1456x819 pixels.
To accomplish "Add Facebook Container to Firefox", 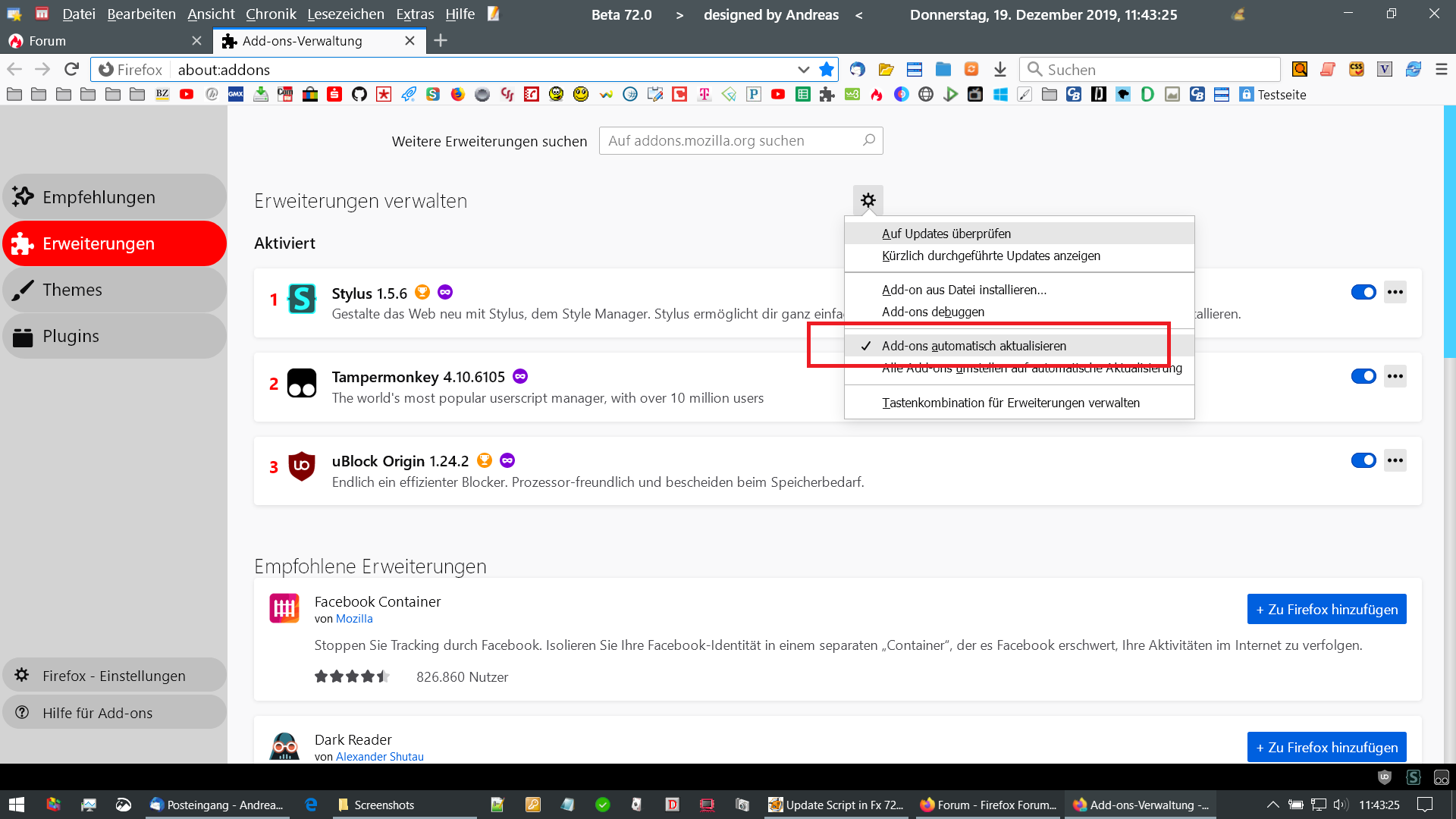I will click(x=1326, y=609).
